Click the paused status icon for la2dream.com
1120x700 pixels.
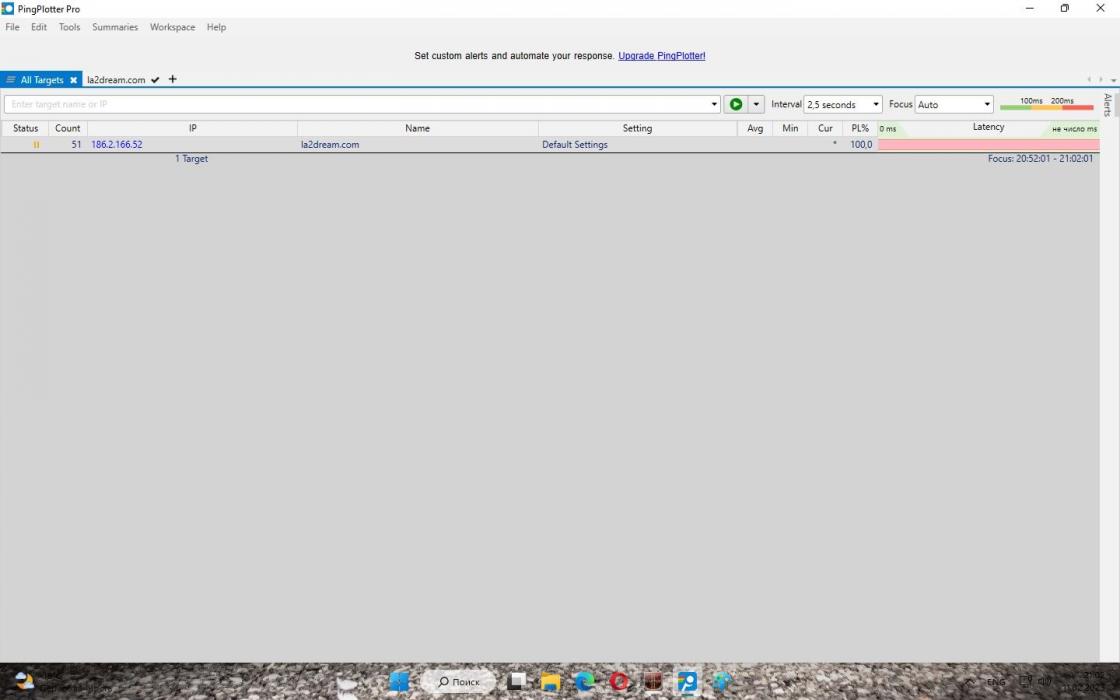pyautogui.click(x=36, y=145)
